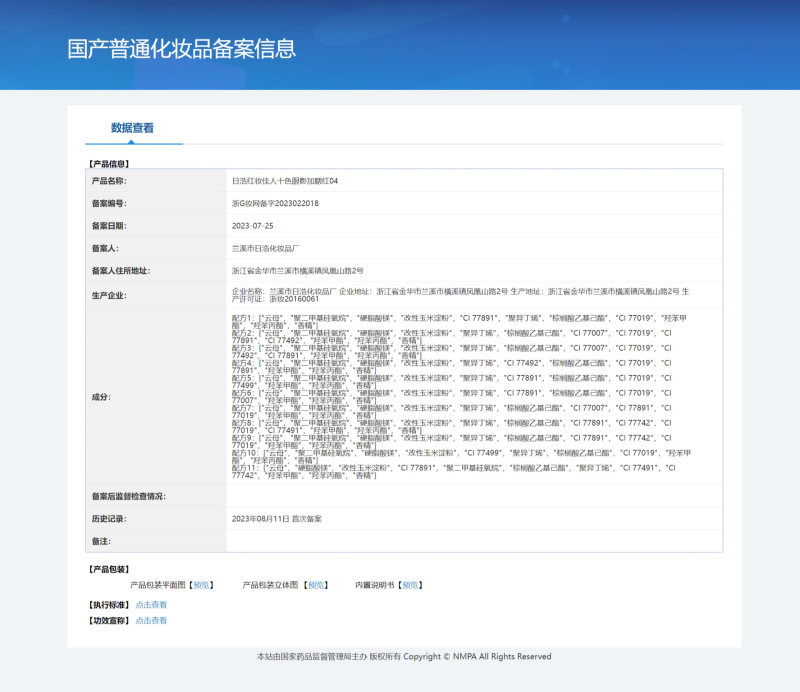Click the 备案人 row label
800x692 pixels.
[x=105, y=248]
